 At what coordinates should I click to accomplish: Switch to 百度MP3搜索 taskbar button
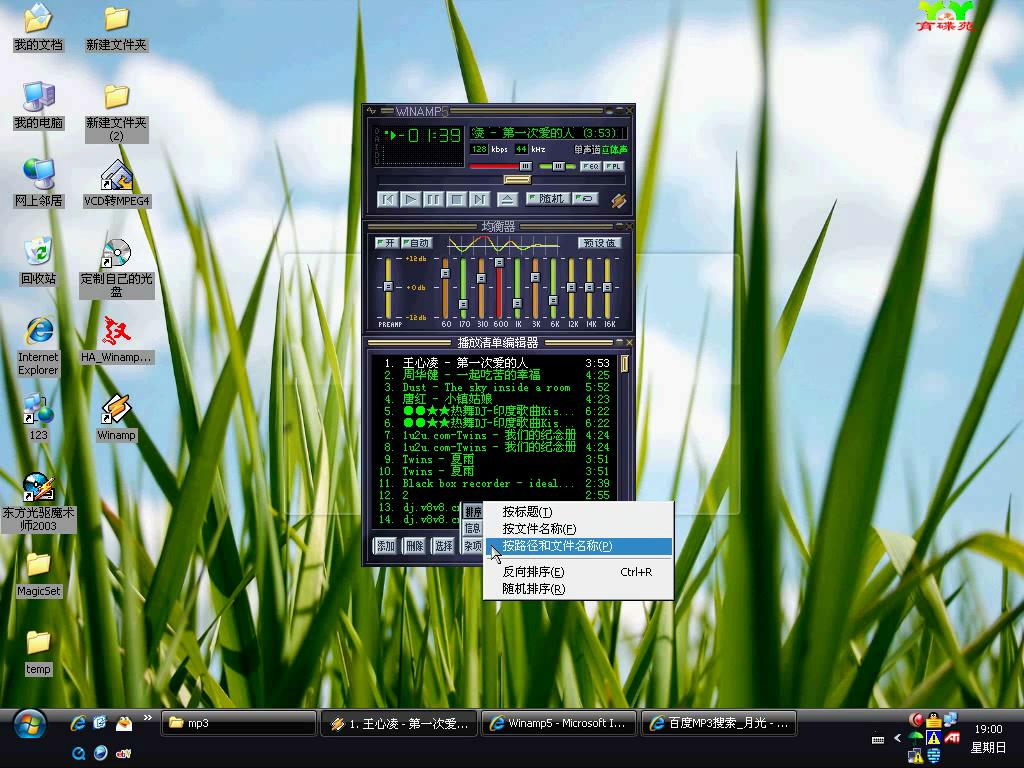[719, 724]
